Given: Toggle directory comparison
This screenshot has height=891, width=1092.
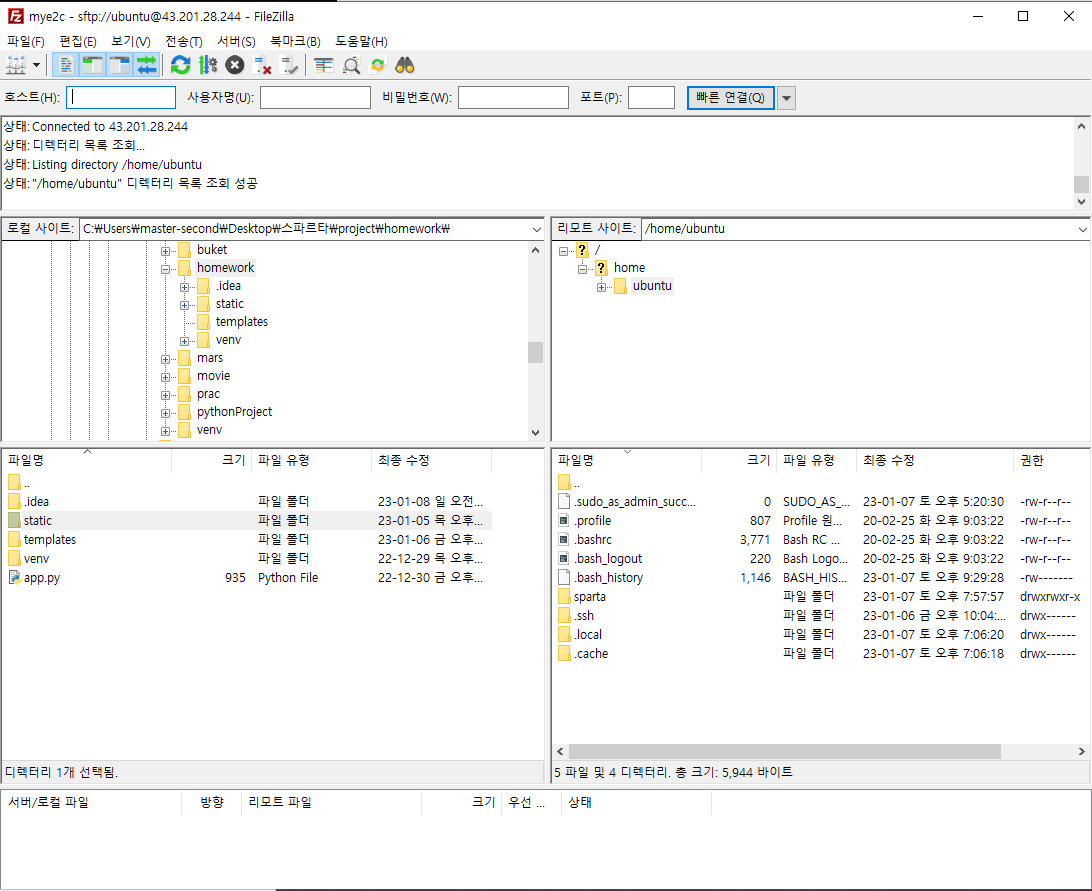Looking at the screenshot, I should point(351,65).
